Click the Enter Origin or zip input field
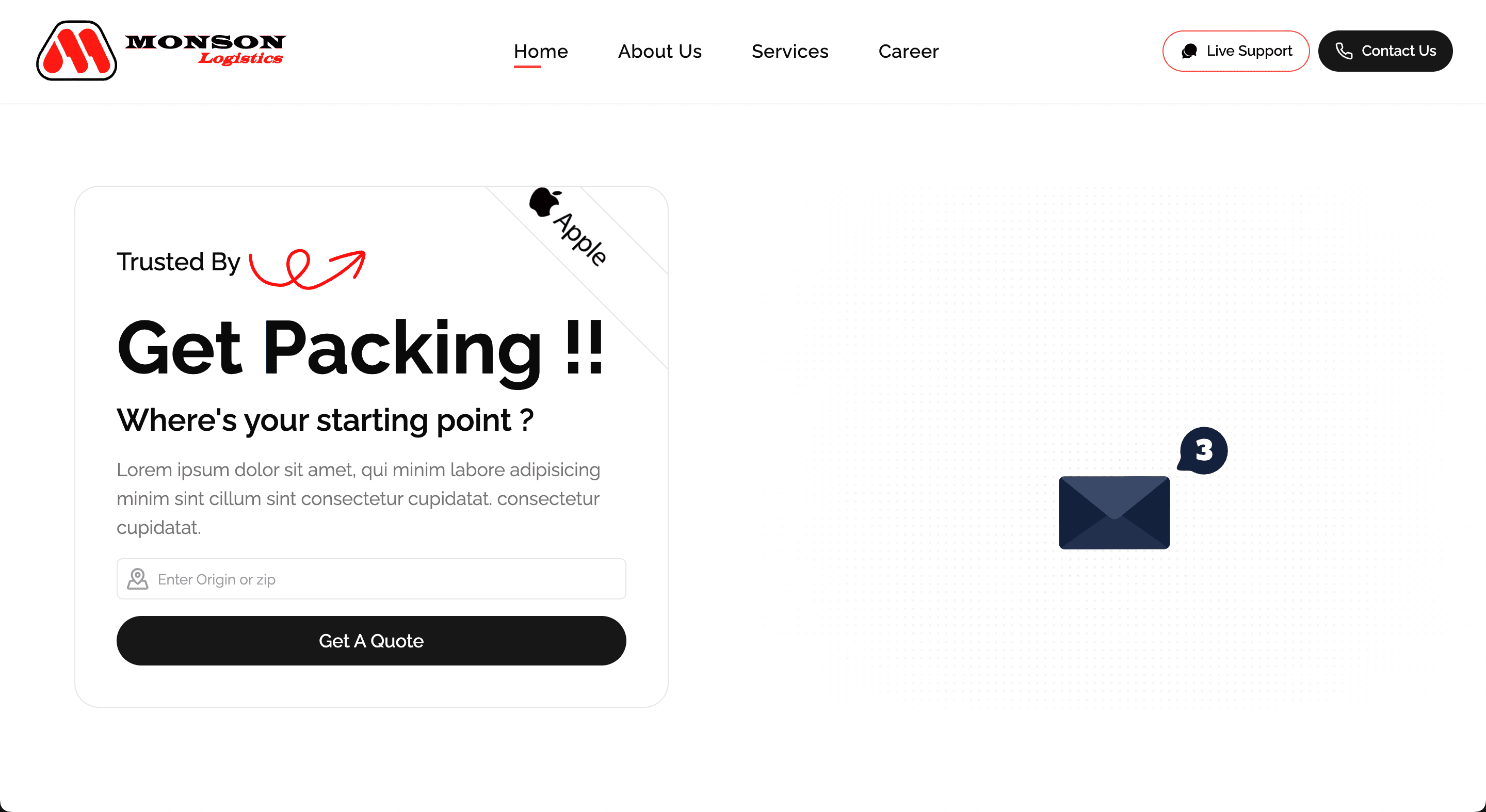This screenshot has height=812, width=1486. point(371,579)
